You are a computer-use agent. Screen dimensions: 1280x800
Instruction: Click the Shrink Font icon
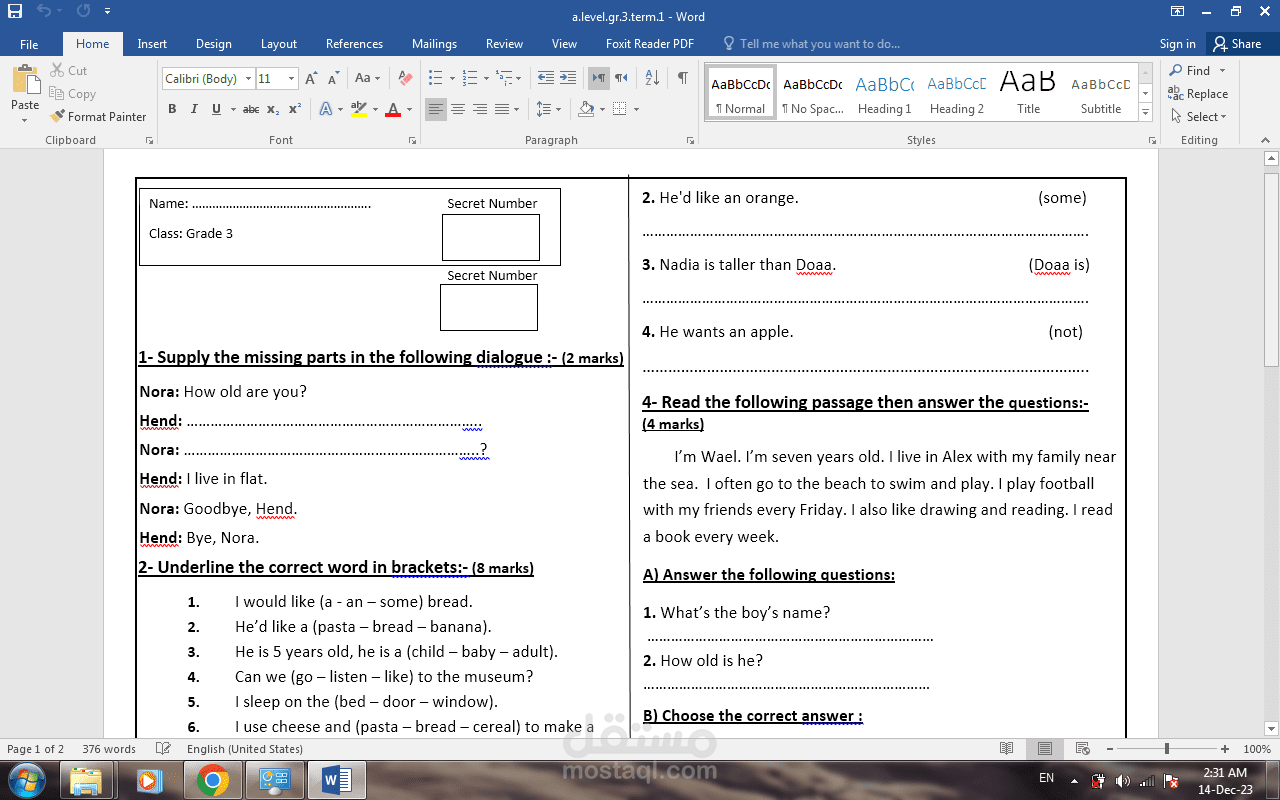coord(332,79)
